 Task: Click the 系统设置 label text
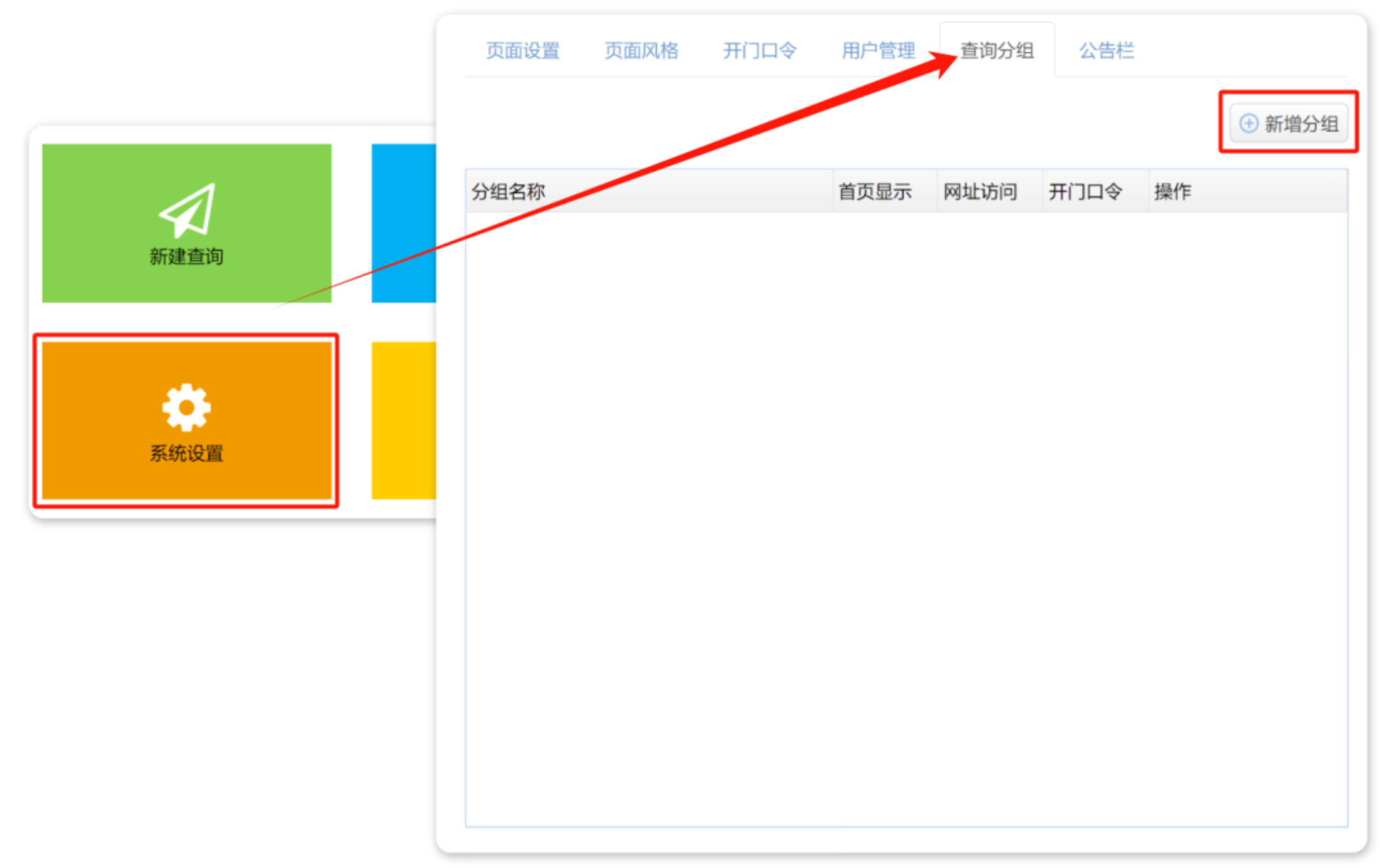tap(186, 453)
